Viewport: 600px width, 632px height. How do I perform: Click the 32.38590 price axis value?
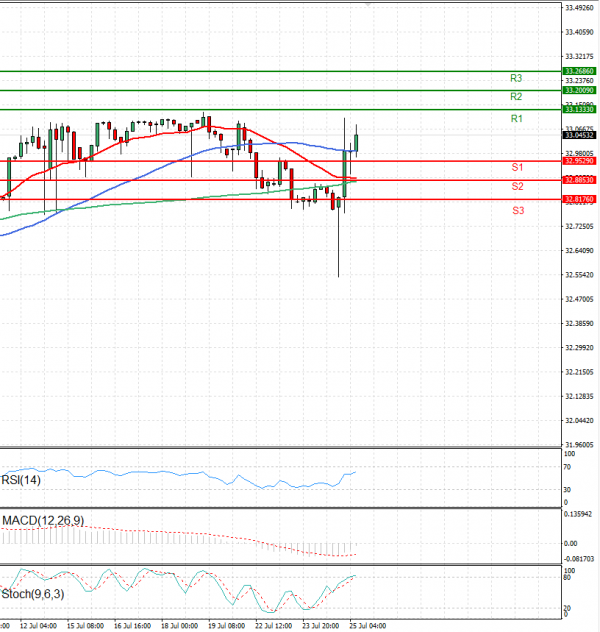(x=579, y=323)
